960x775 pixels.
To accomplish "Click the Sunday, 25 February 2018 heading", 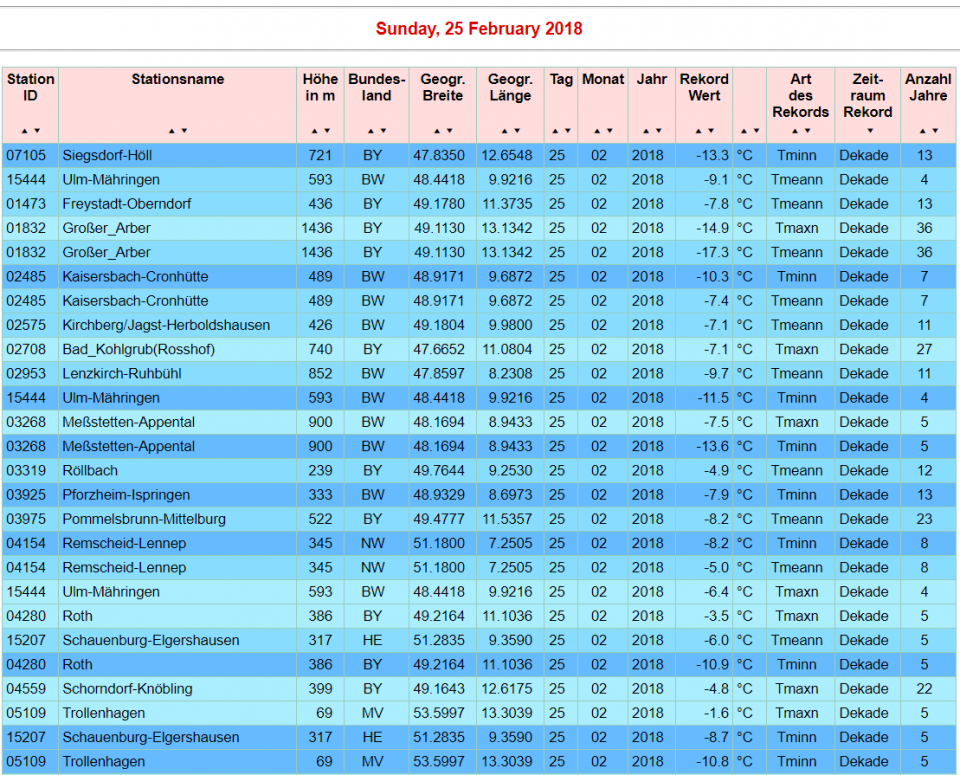I will coord(479,29).
